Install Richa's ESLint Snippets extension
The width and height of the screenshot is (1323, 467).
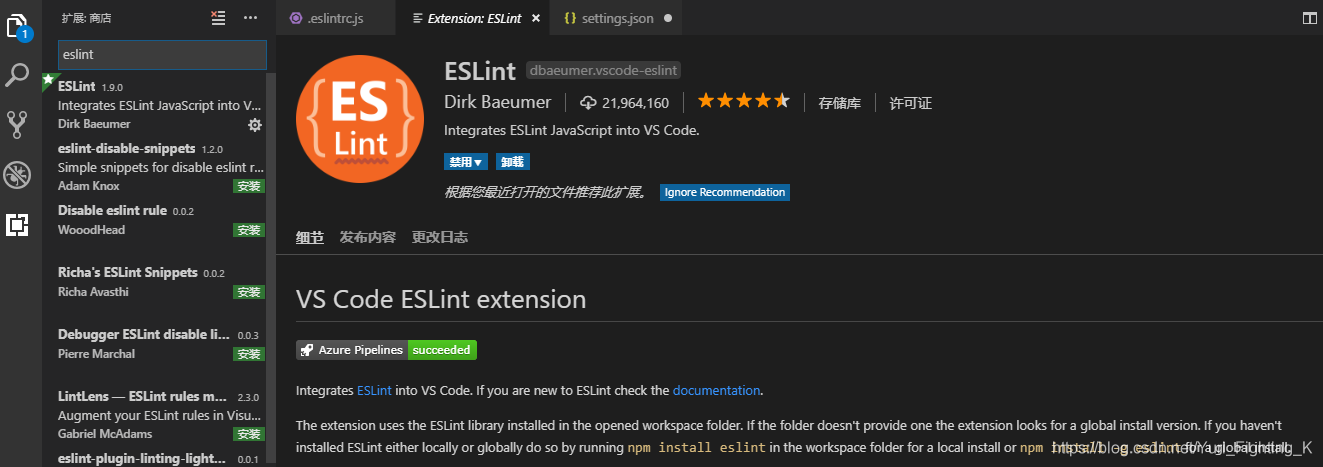pos(248,292)
